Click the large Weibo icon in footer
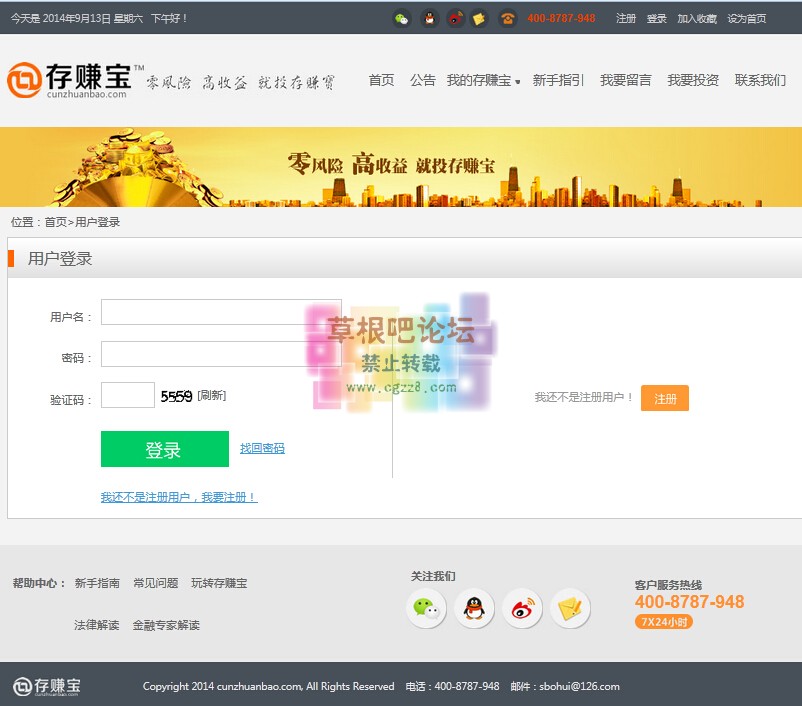 click(x=522, y=608)
